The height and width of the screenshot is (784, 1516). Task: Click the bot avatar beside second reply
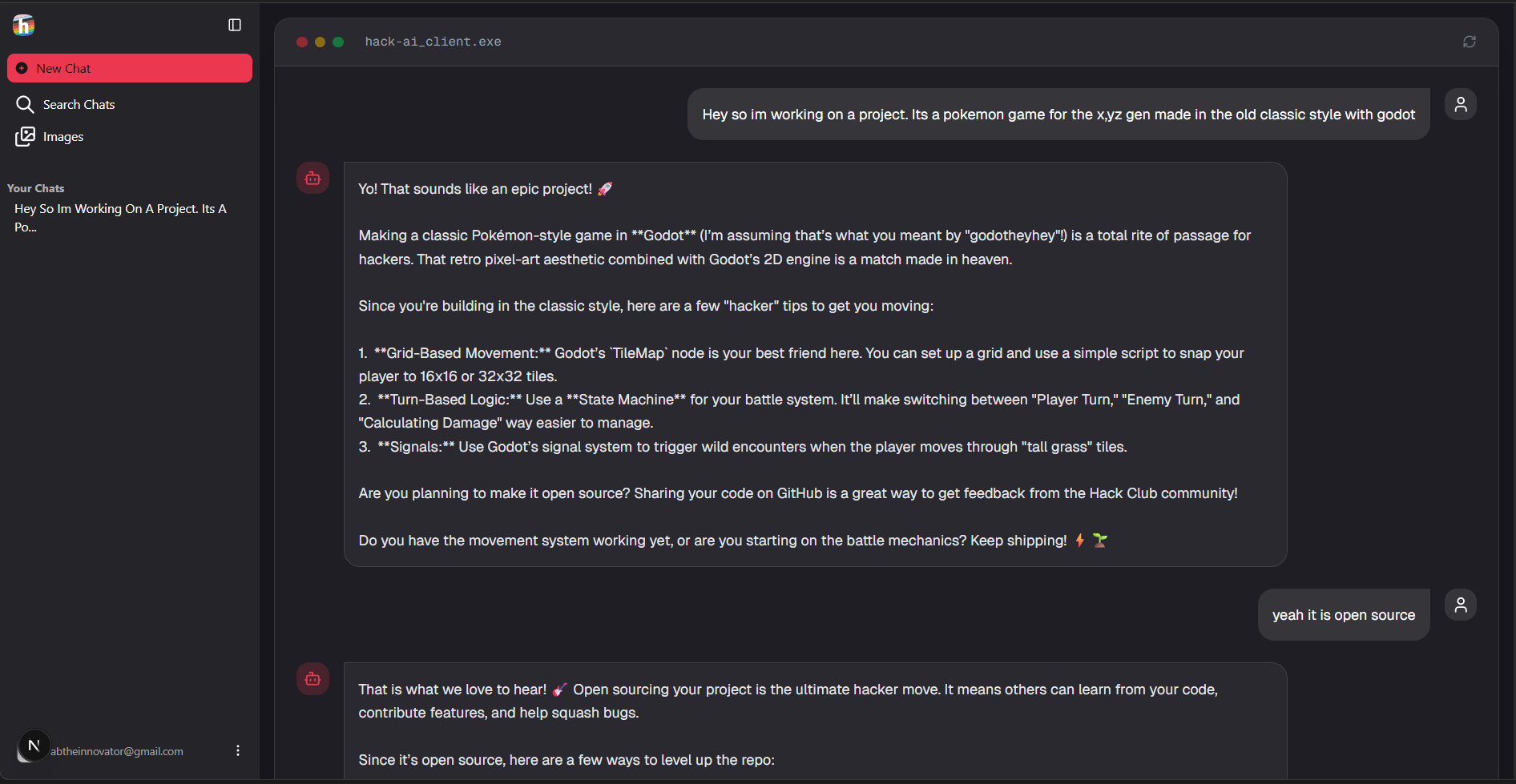pos(313,679)
